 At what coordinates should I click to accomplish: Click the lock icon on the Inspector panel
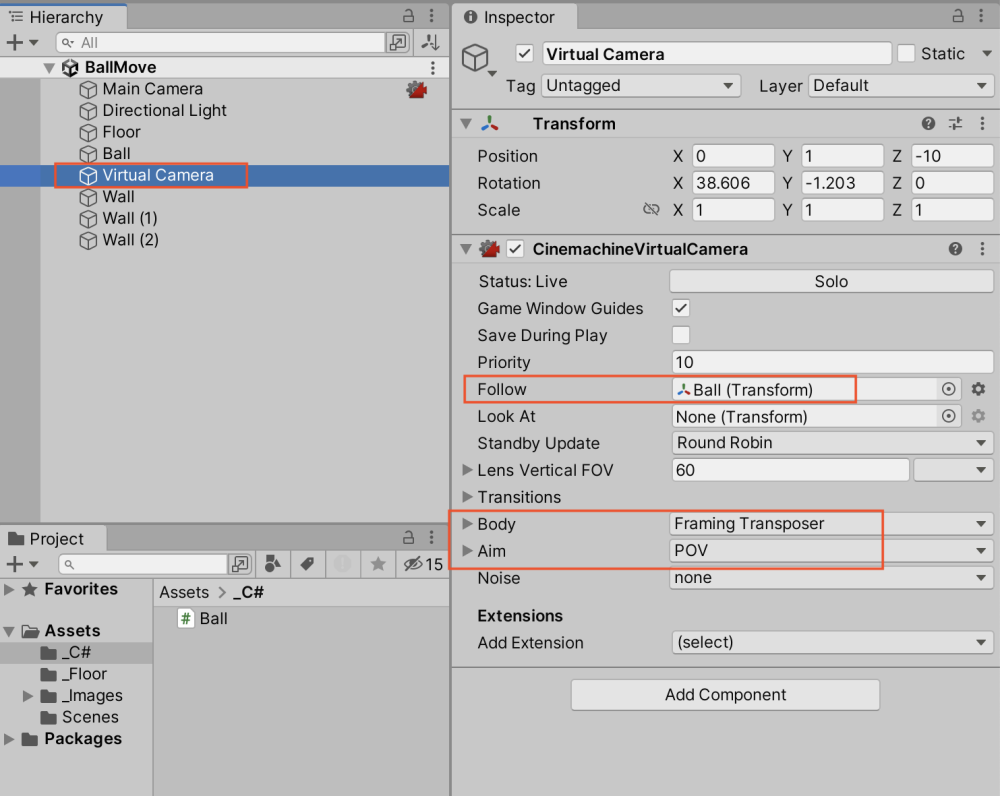coord(958,16)
